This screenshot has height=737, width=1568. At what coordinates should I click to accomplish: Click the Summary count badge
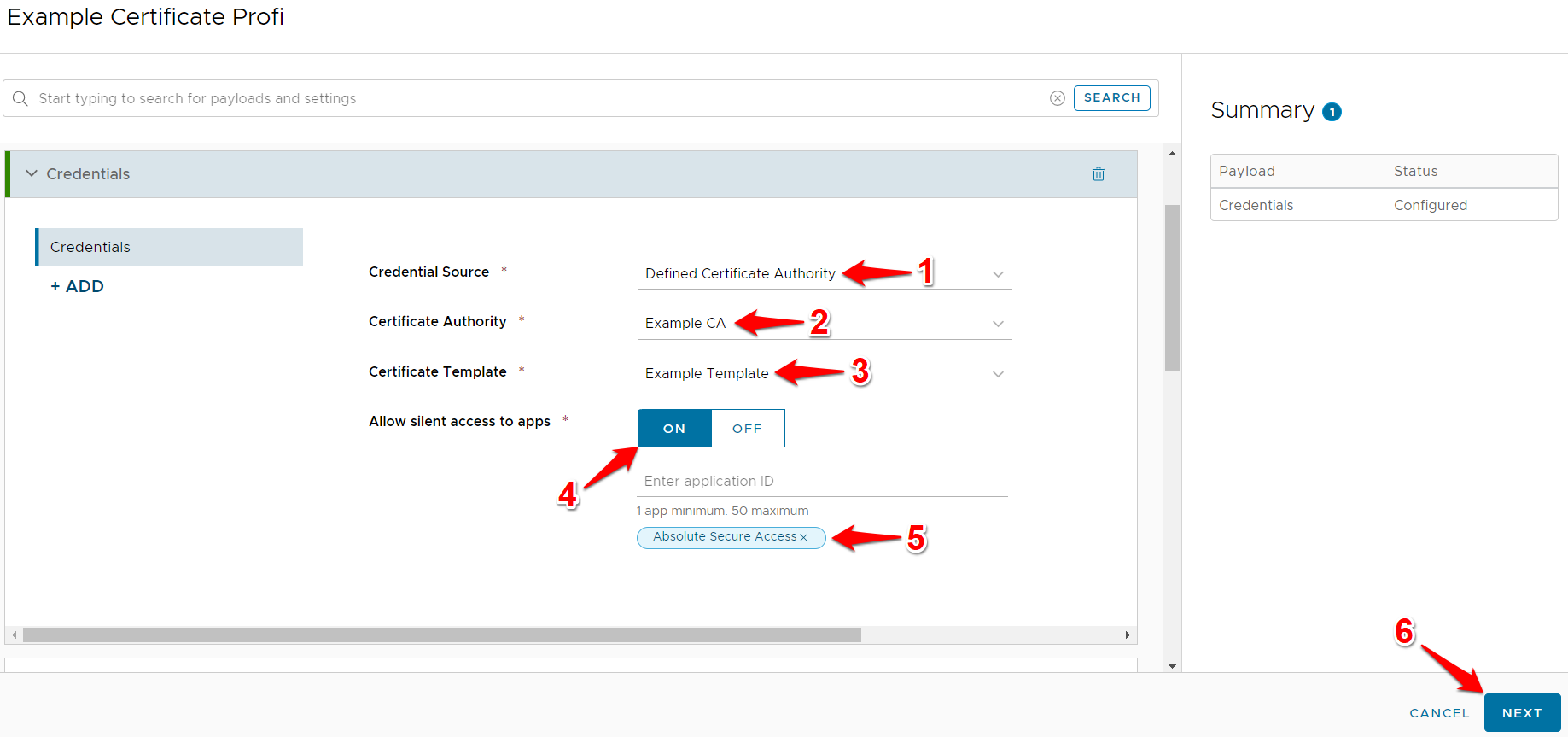[1332, 112]
